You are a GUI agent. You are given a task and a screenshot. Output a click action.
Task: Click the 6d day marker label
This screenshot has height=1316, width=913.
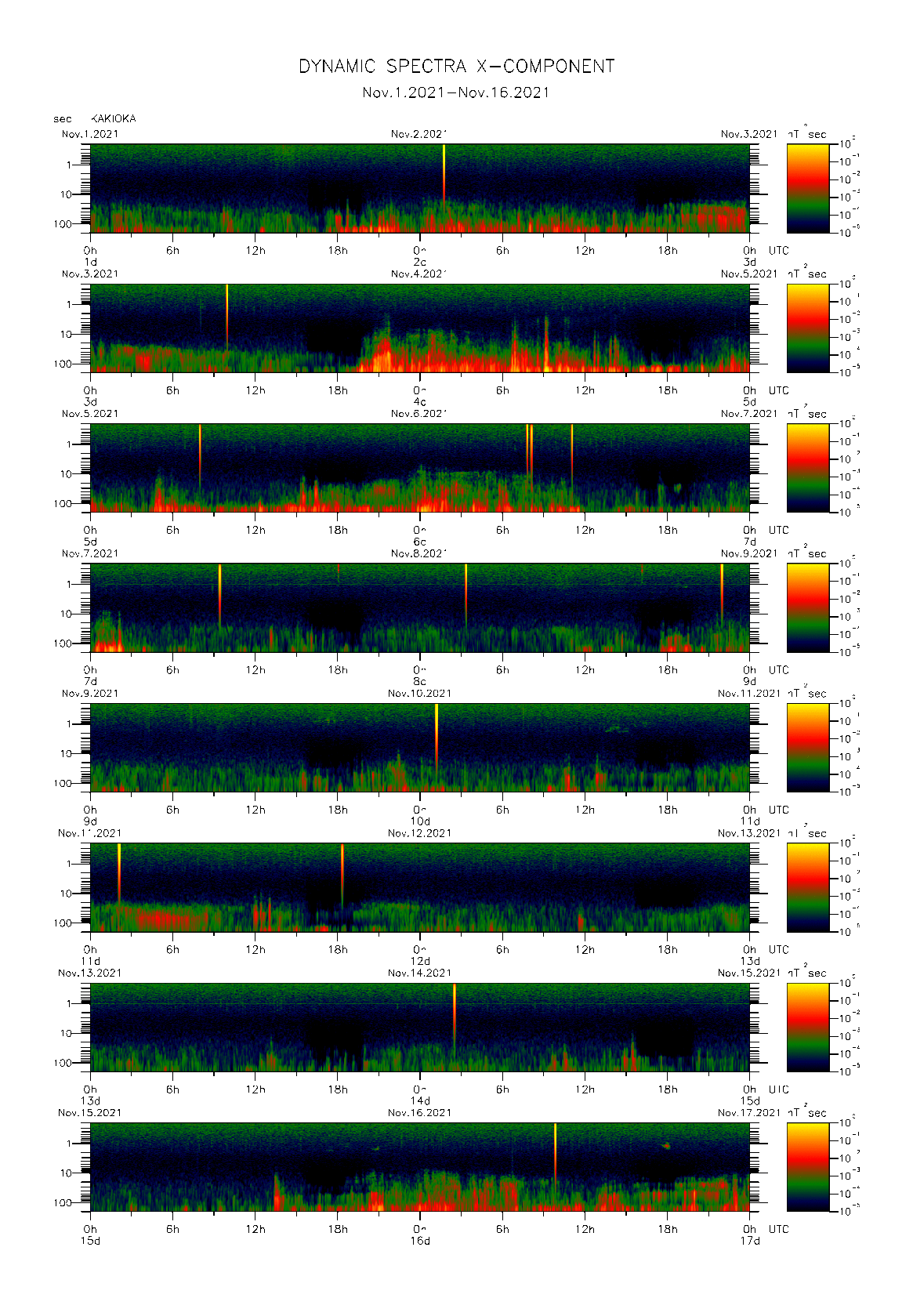point(420,542)
